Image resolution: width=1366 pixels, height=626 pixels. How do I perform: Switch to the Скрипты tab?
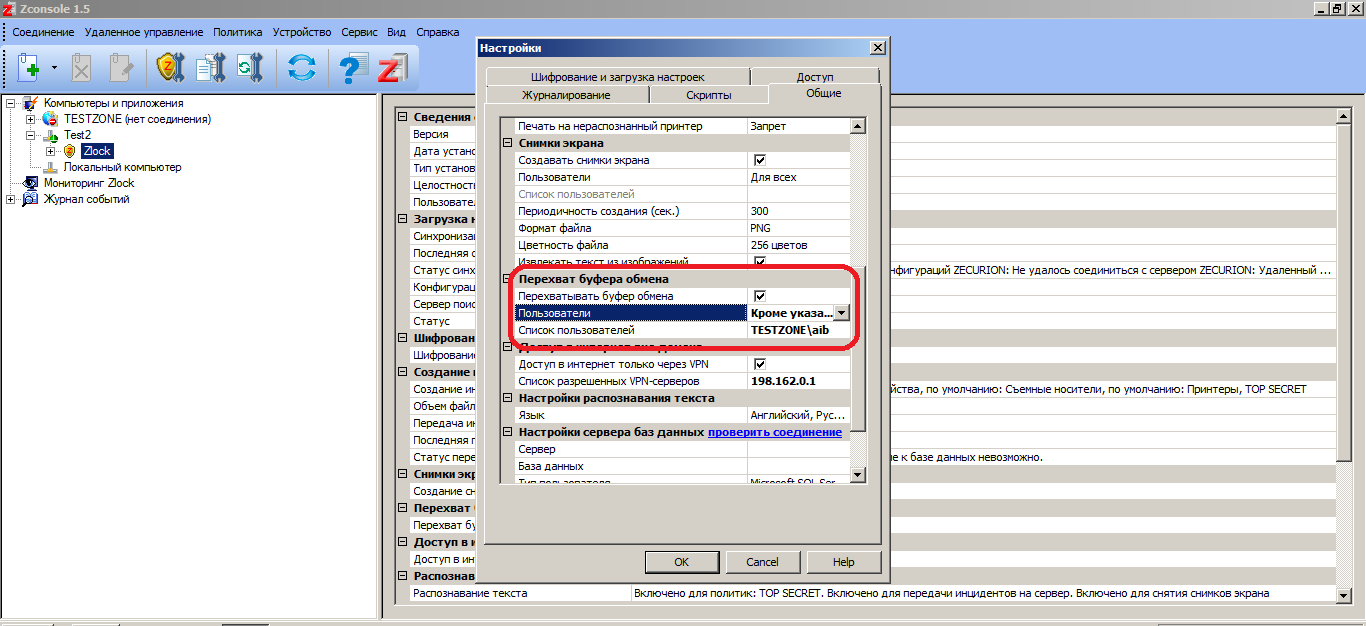(x=709, y=95)
